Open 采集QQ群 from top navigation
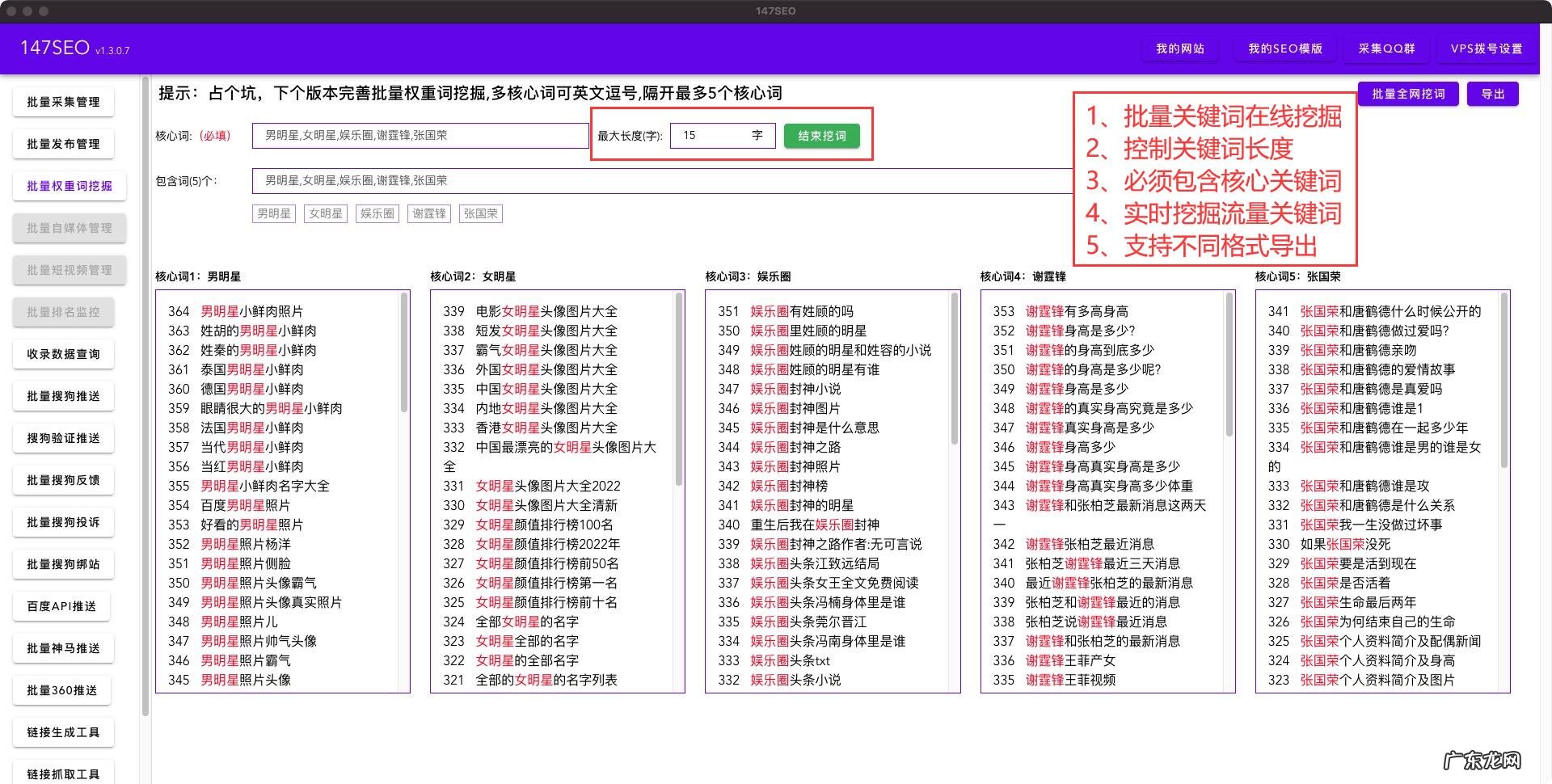Image resolution: width=1552 pixels, height=784 pixels. pos(1385,48)
